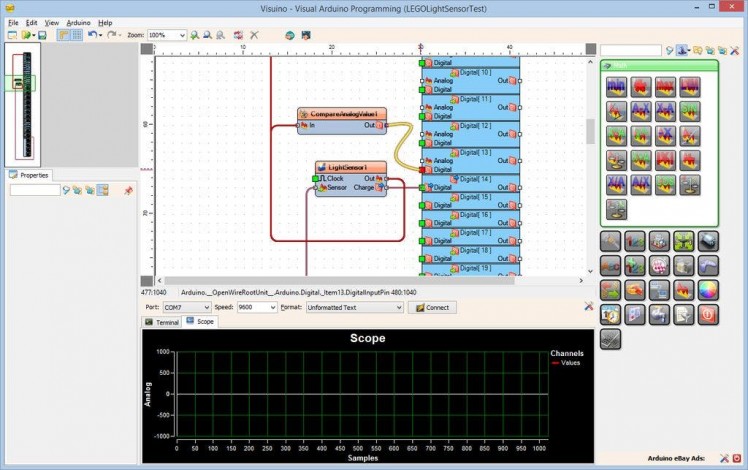Click the Delete X icon in toolbar
The image size is (748, 470).
pyautogui.click(x=255, y=35)
